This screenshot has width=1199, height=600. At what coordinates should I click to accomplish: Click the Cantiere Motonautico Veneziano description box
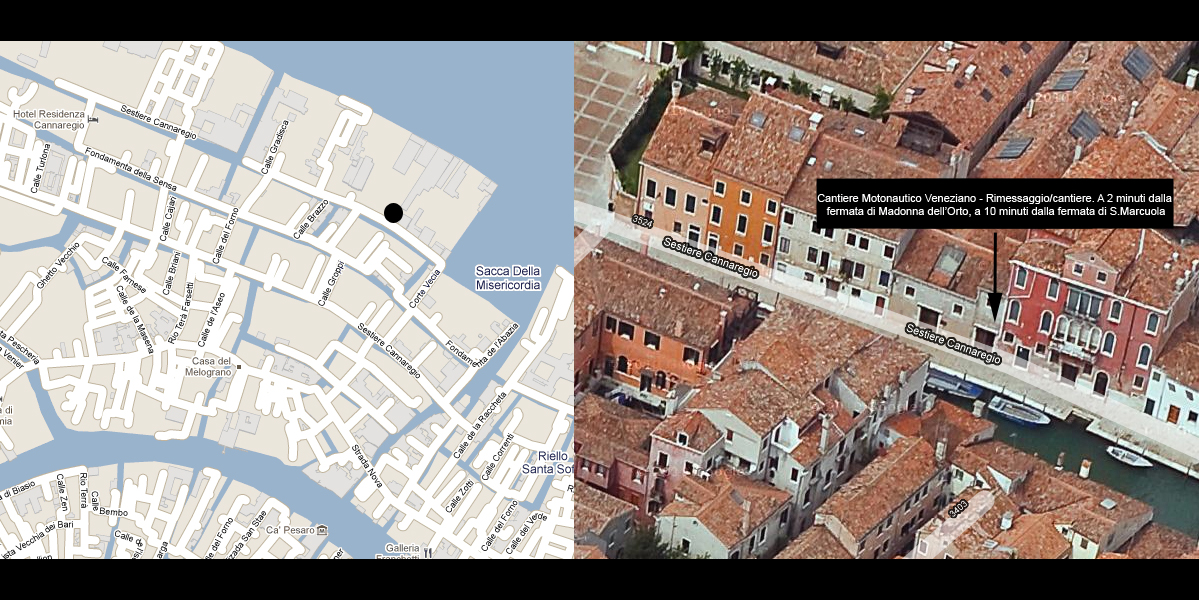(x=995, y=204)
